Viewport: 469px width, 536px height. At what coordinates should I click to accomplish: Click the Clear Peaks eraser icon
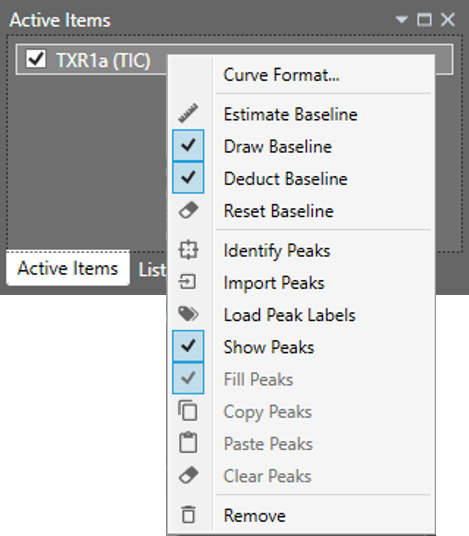coord(188,475)
